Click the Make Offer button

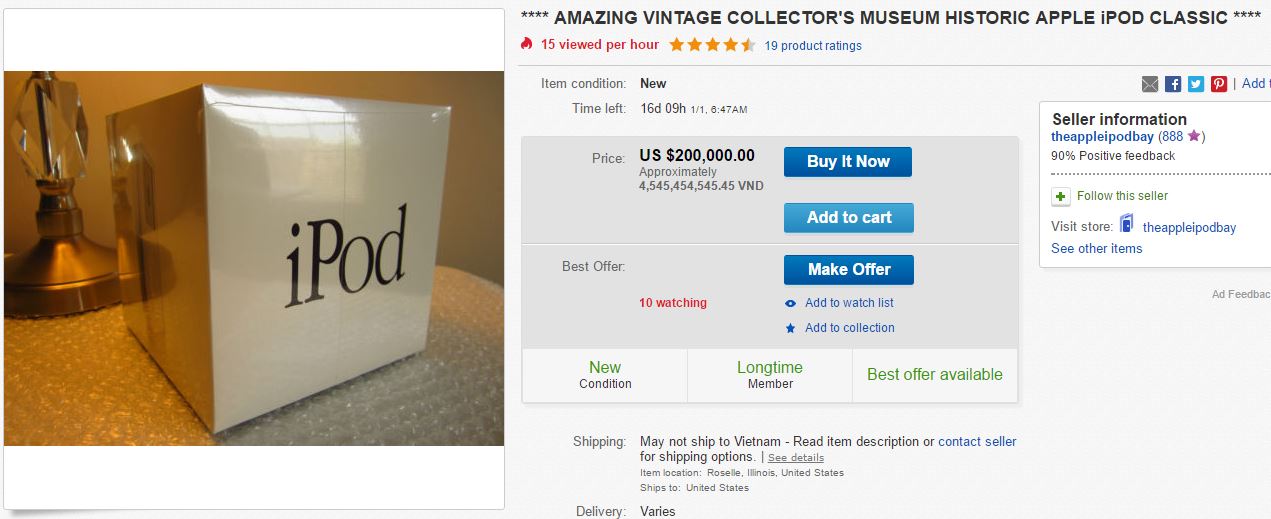[848, 269]
